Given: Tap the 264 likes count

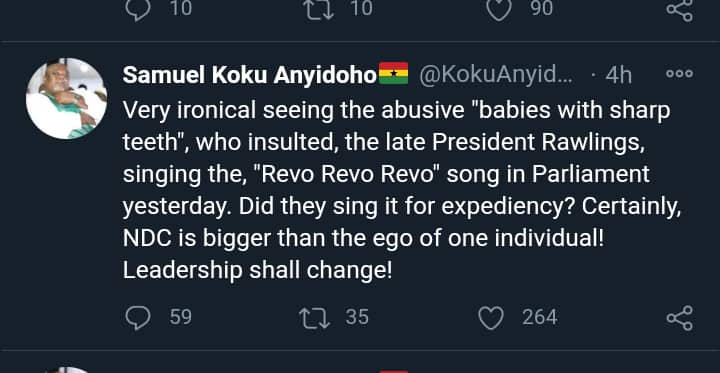Looking at the screenshot, I should (x=540, y=317).
